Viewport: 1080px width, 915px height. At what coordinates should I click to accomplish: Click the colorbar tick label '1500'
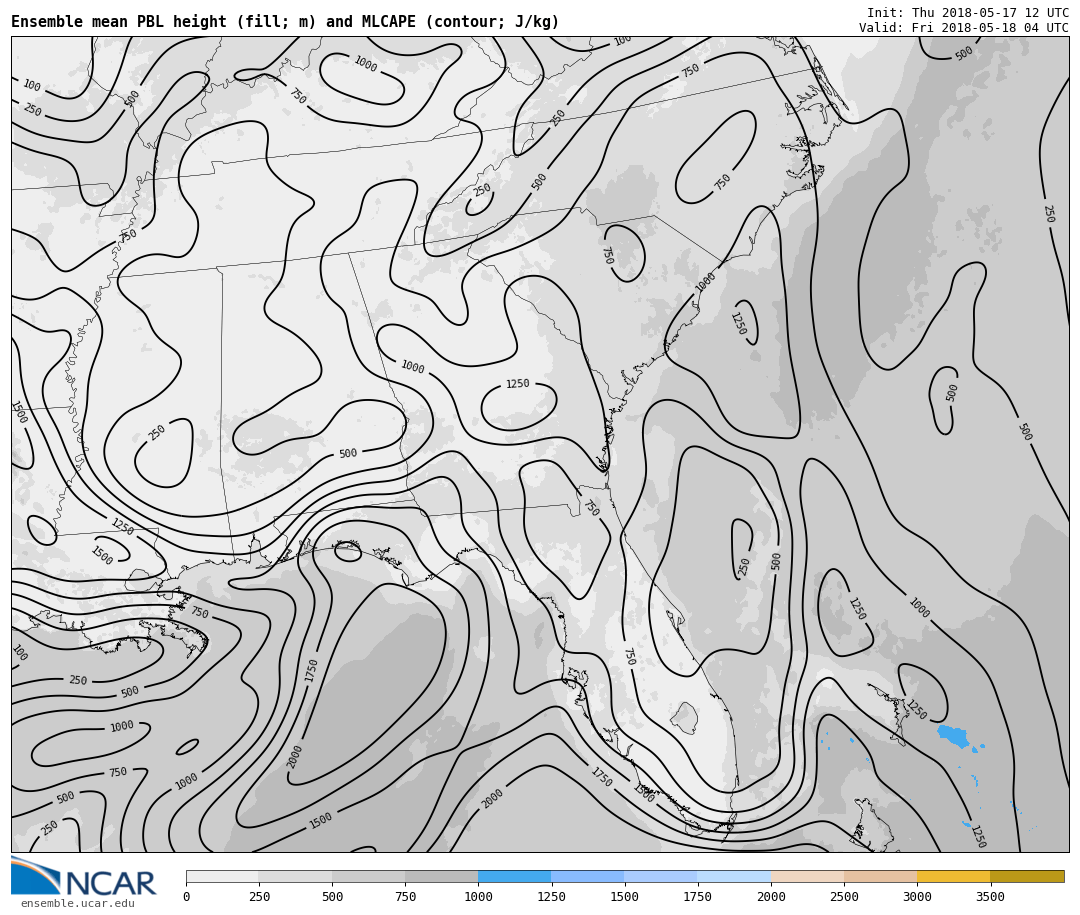tap(625, 896)
